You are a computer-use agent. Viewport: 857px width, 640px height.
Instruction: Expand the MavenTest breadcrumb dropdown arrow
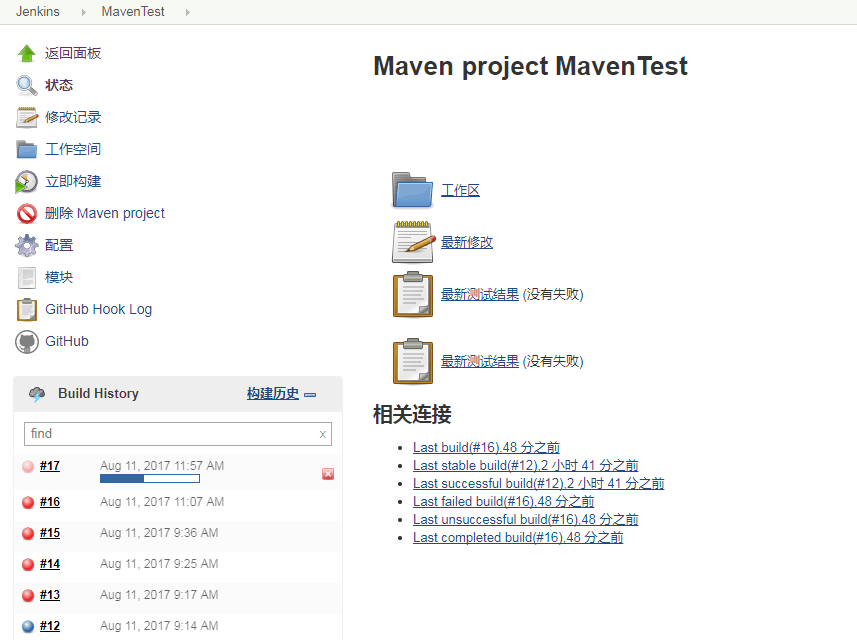(187, 12)
